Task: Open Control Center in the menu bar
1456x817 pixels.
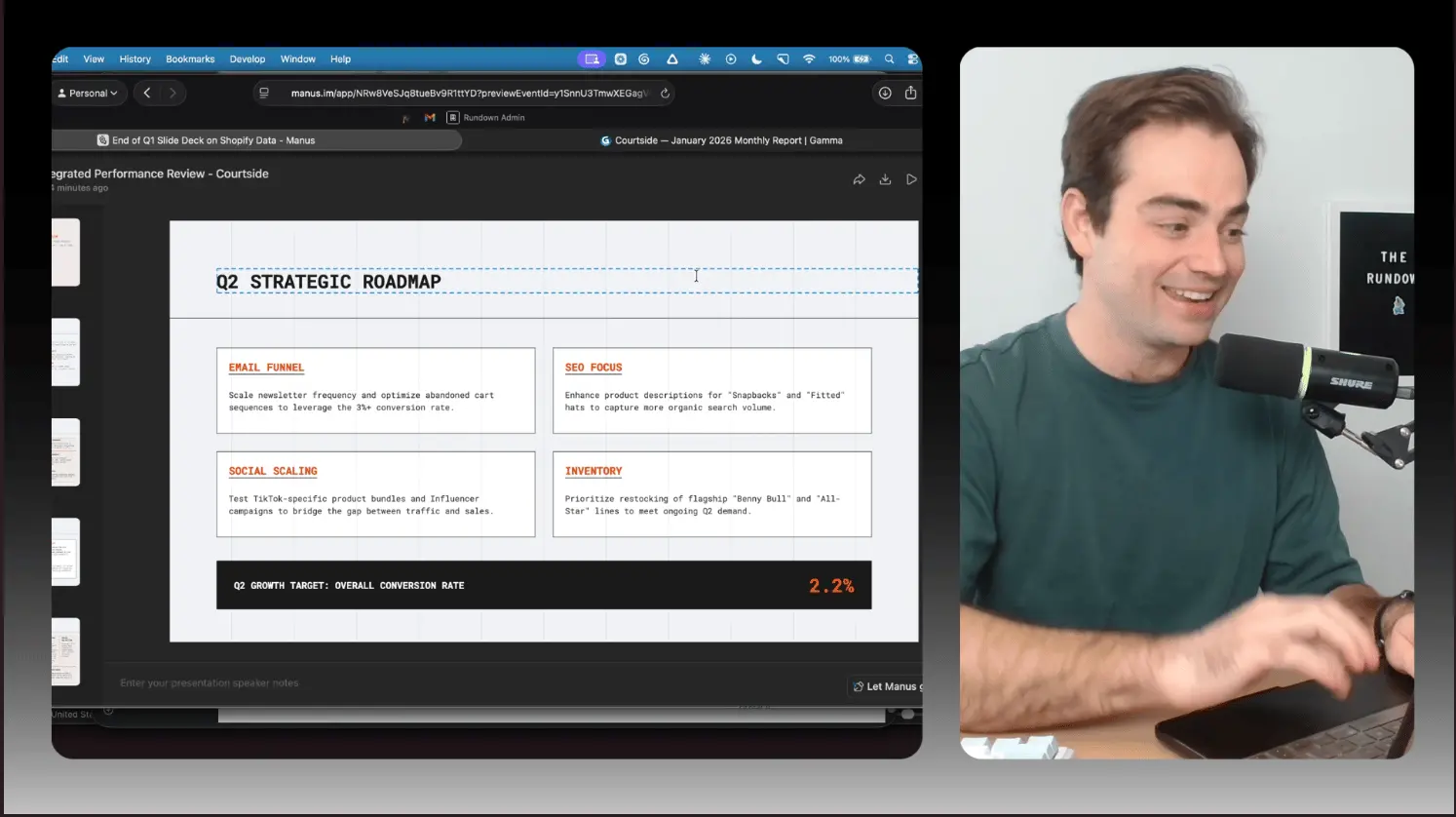Action: coord(912,59)
